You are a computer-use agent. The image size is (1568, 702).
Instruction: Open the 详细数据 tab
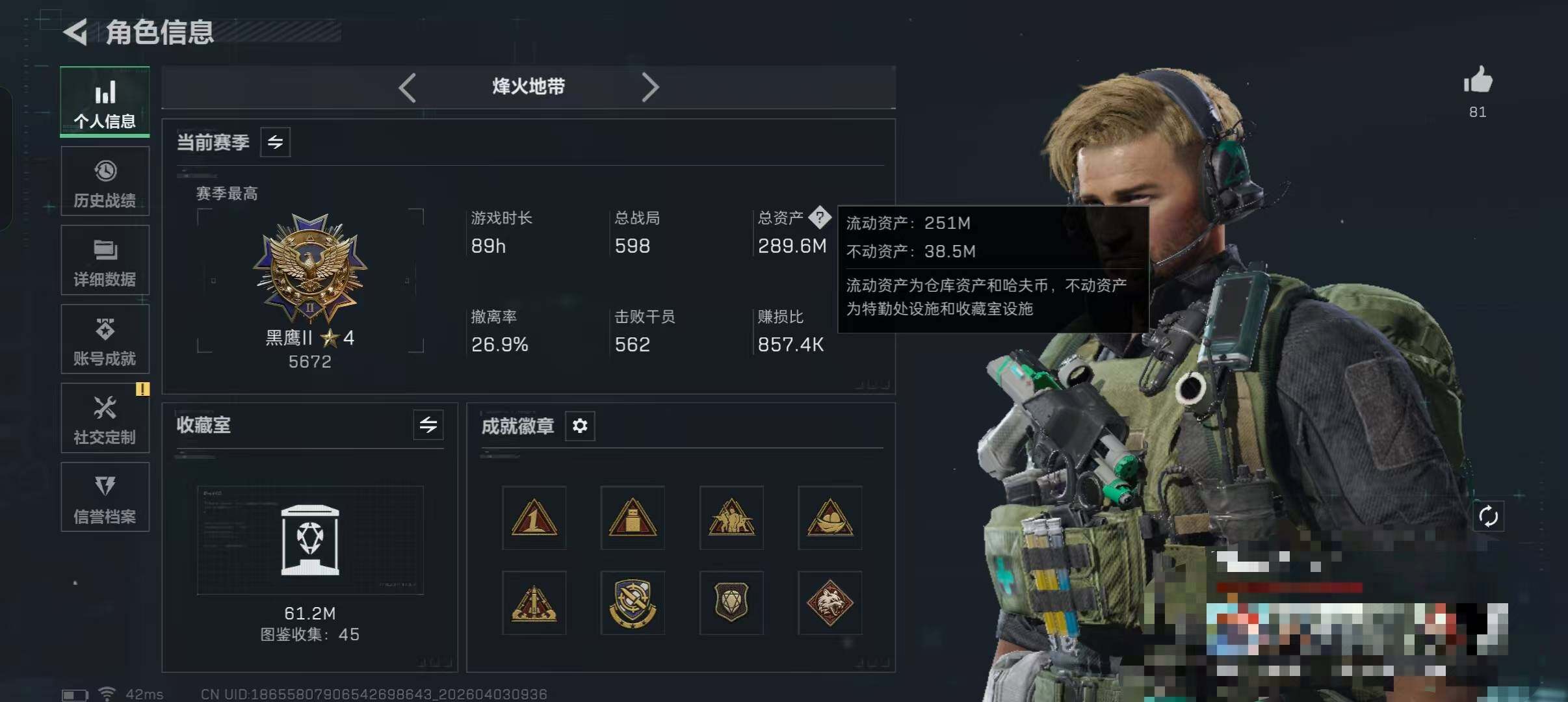point(105,260)
